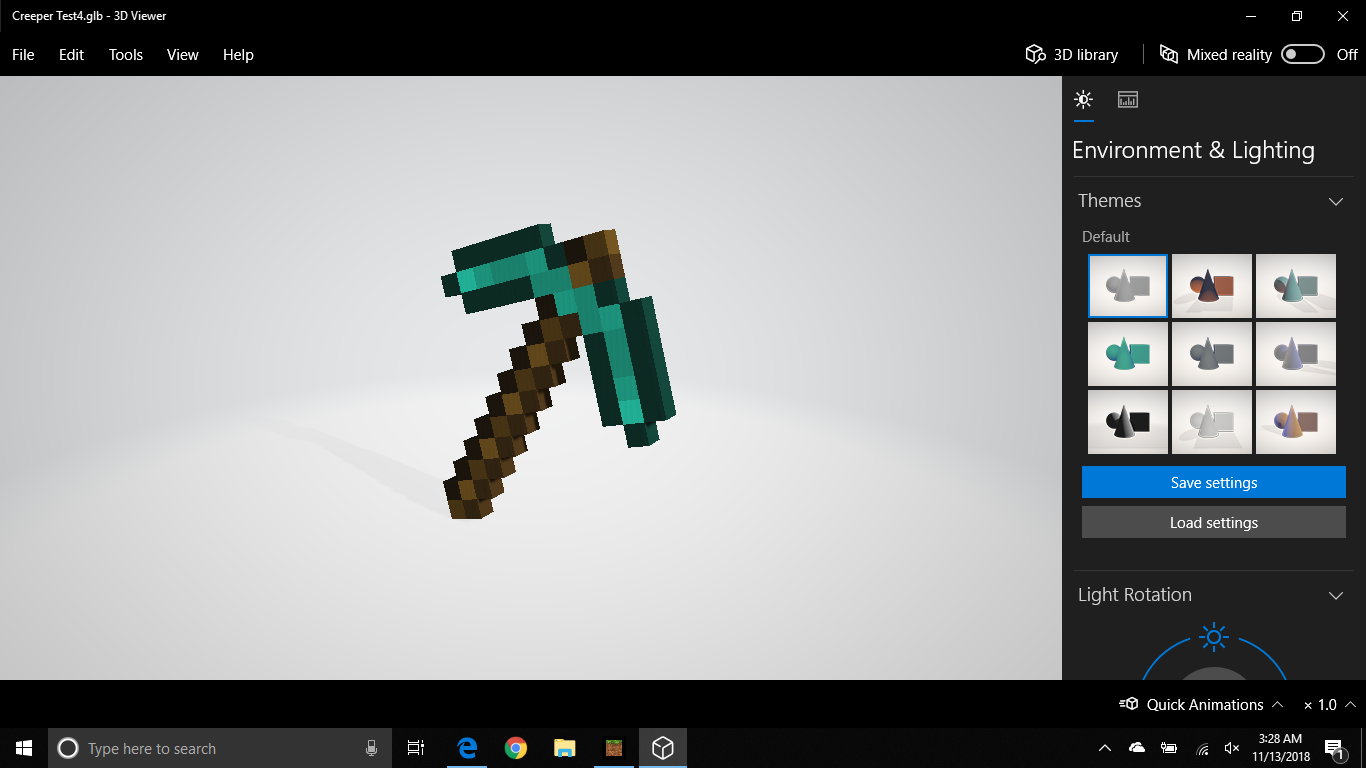The width and height of the screenshot is (1366, 768).
Task: Select the default light gray theme thumbnail
Action: (x=1128, y=286)
